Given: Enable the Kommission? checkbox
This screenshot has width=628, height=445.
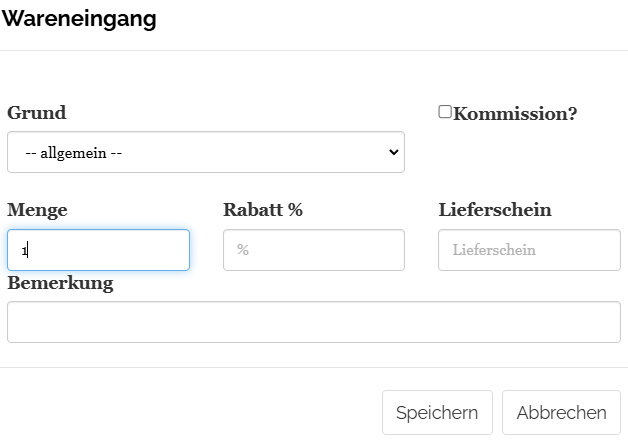Looking at the screenshot, I should pos(445,112).
